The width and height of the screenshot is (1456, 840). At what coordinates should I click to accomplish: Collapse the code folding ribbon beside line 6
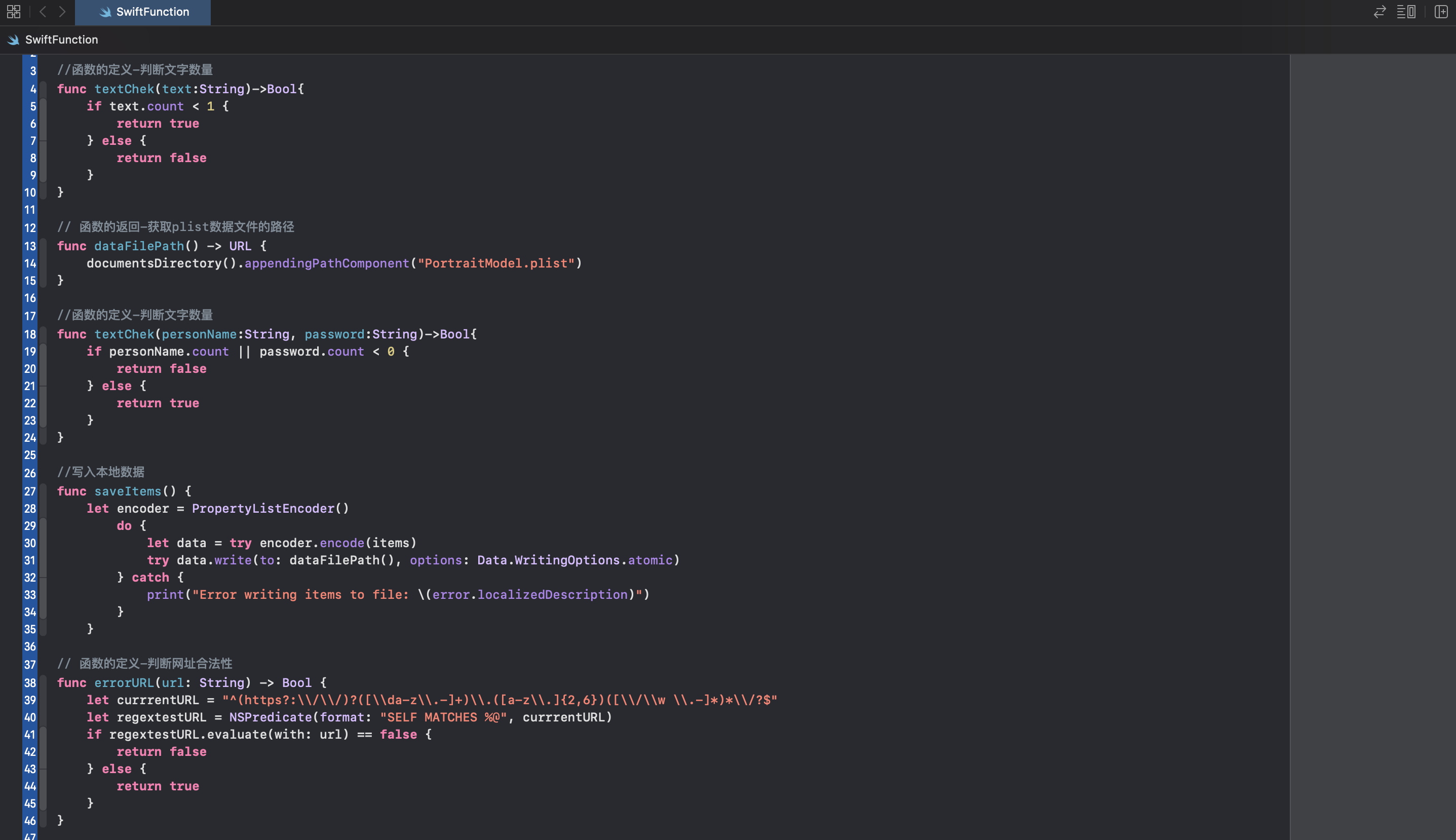(43, 124)
